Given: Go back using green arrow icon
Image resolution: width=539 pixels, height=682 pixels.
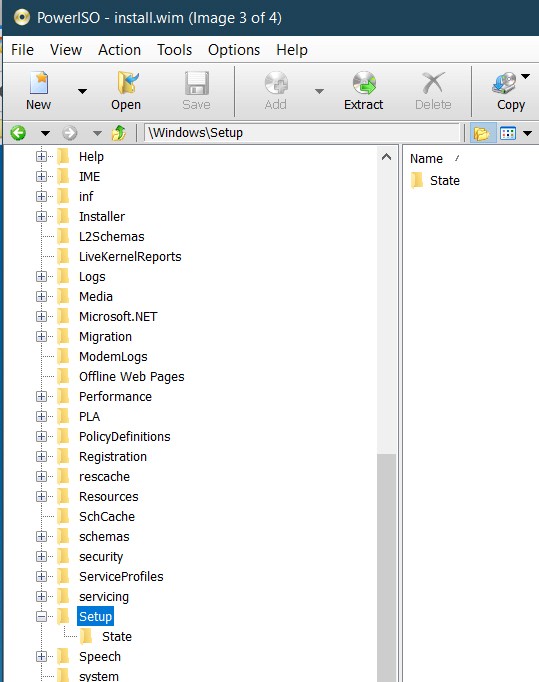Looking at the screenshot, I should pyautogui.click(x=18, y=133).
